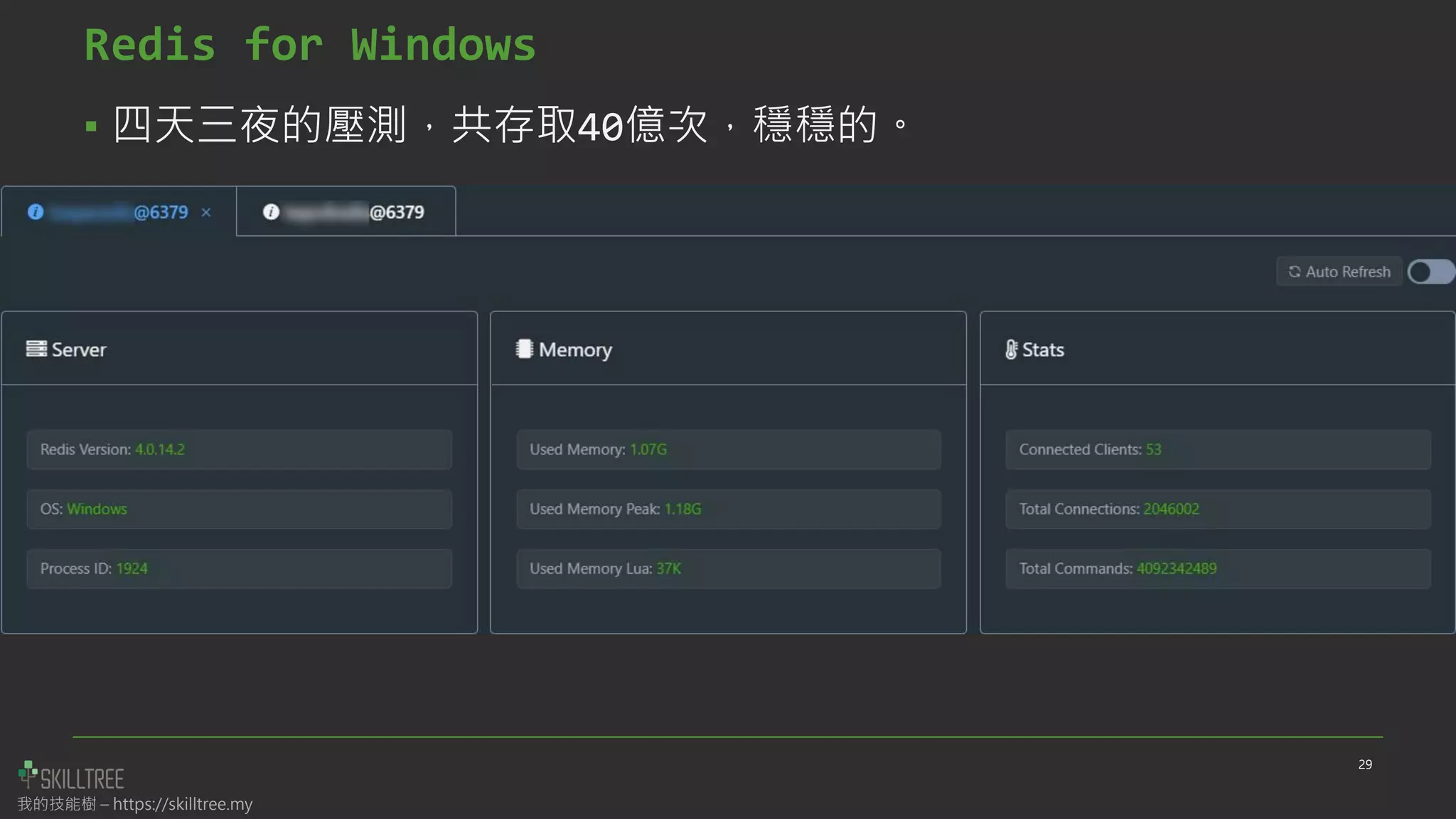This screenshot has width=1456, height=819.
Task: Select Redis Version 4.0.14.2 row
Action: [239, 449]
